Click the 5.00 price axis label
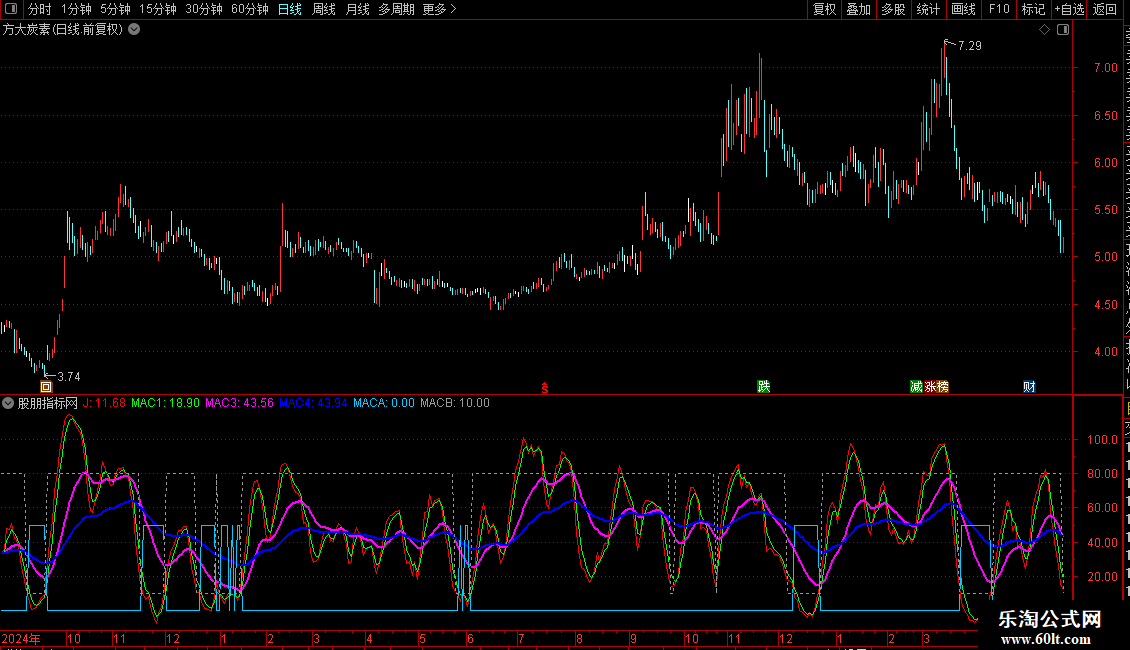Image resolution: width=1130 pixels, height=650 pixels. pyautogui.click(x=1105, y=257)
